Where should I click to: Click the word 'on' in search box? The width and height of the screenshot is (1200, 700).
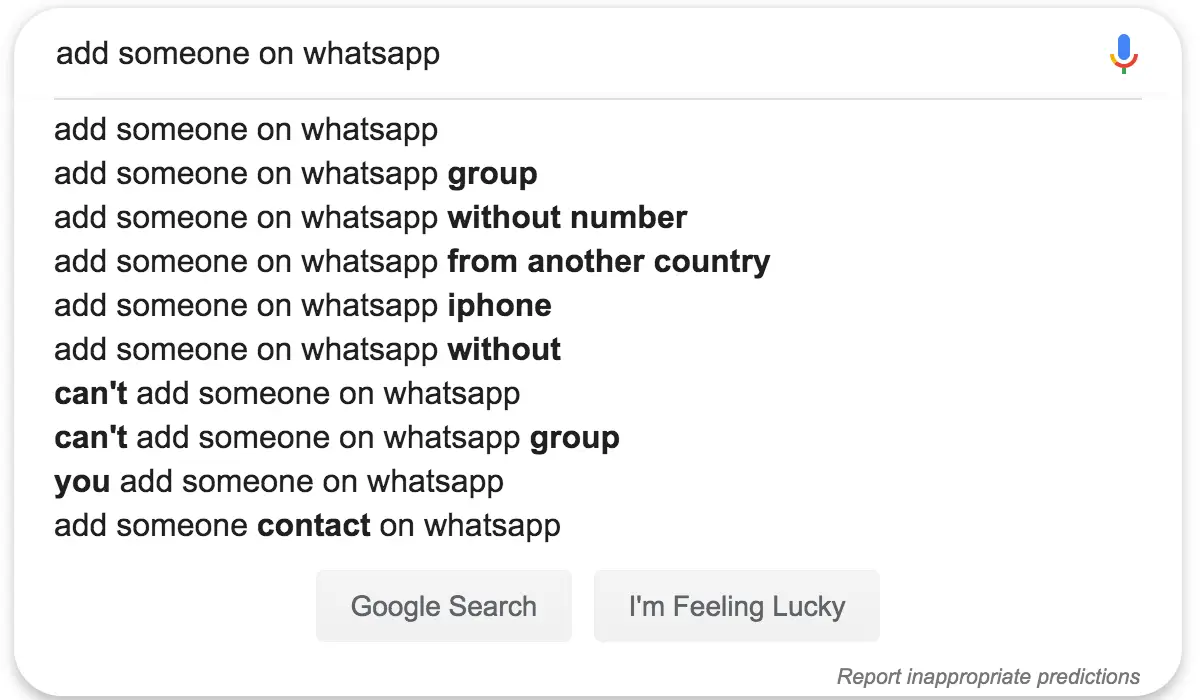(x=276, y=53)
